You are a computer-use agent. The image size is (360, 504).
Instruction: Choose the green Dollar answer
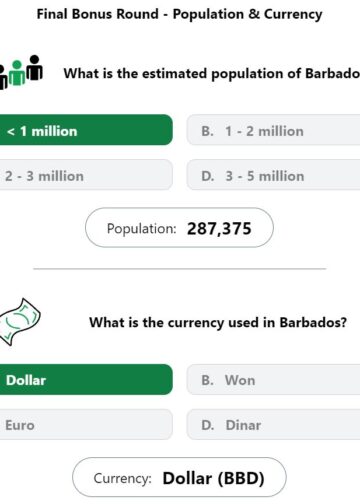point(86,379)
